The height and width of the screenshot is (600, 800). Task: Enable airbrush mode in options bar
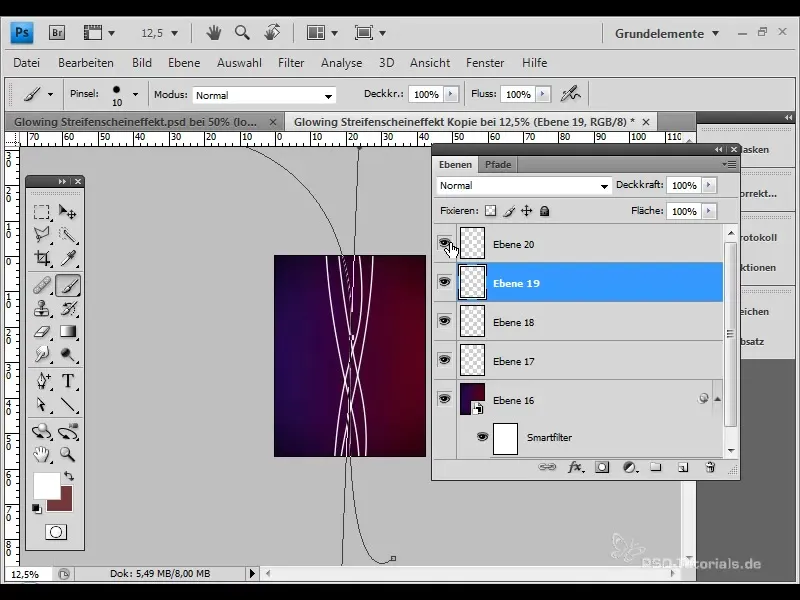click(570, 94)
